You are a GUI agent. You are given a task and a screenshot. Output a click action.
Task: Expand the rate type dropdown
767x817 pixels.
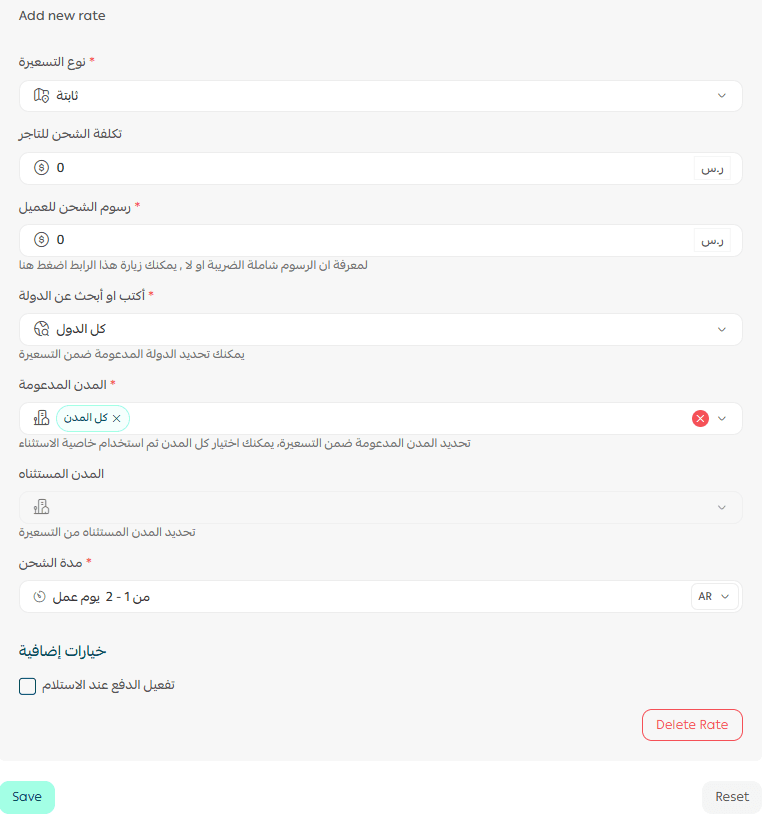coord(722,96)
